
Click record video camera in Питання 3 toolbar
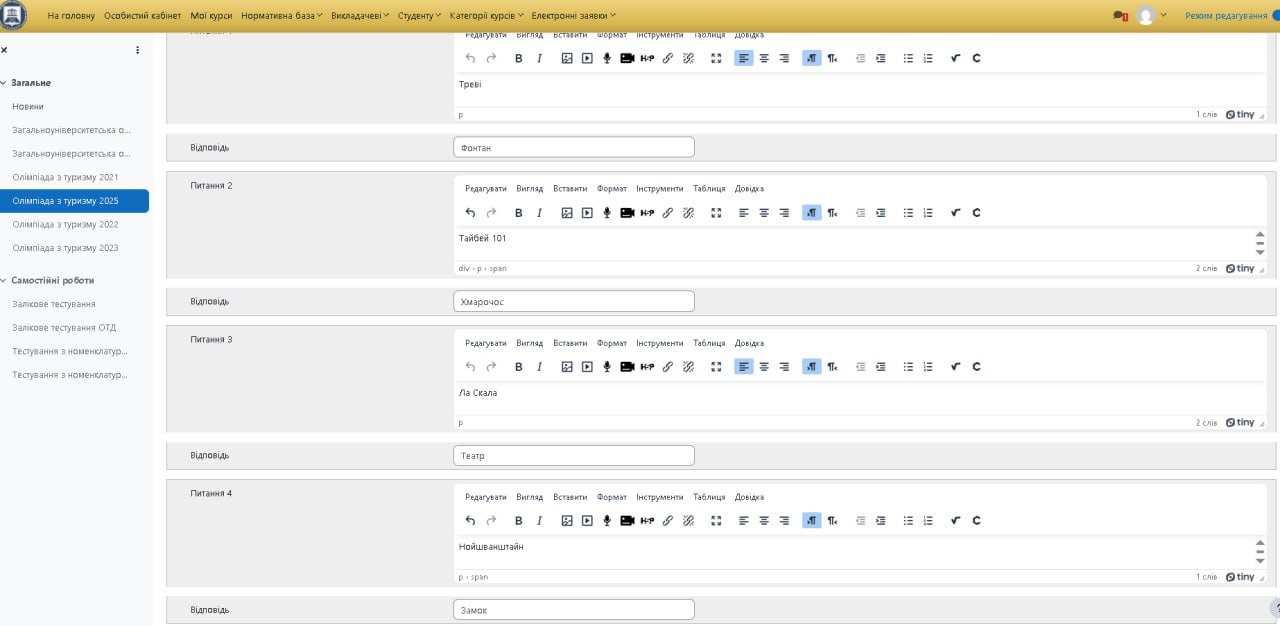tap(627, 366)
